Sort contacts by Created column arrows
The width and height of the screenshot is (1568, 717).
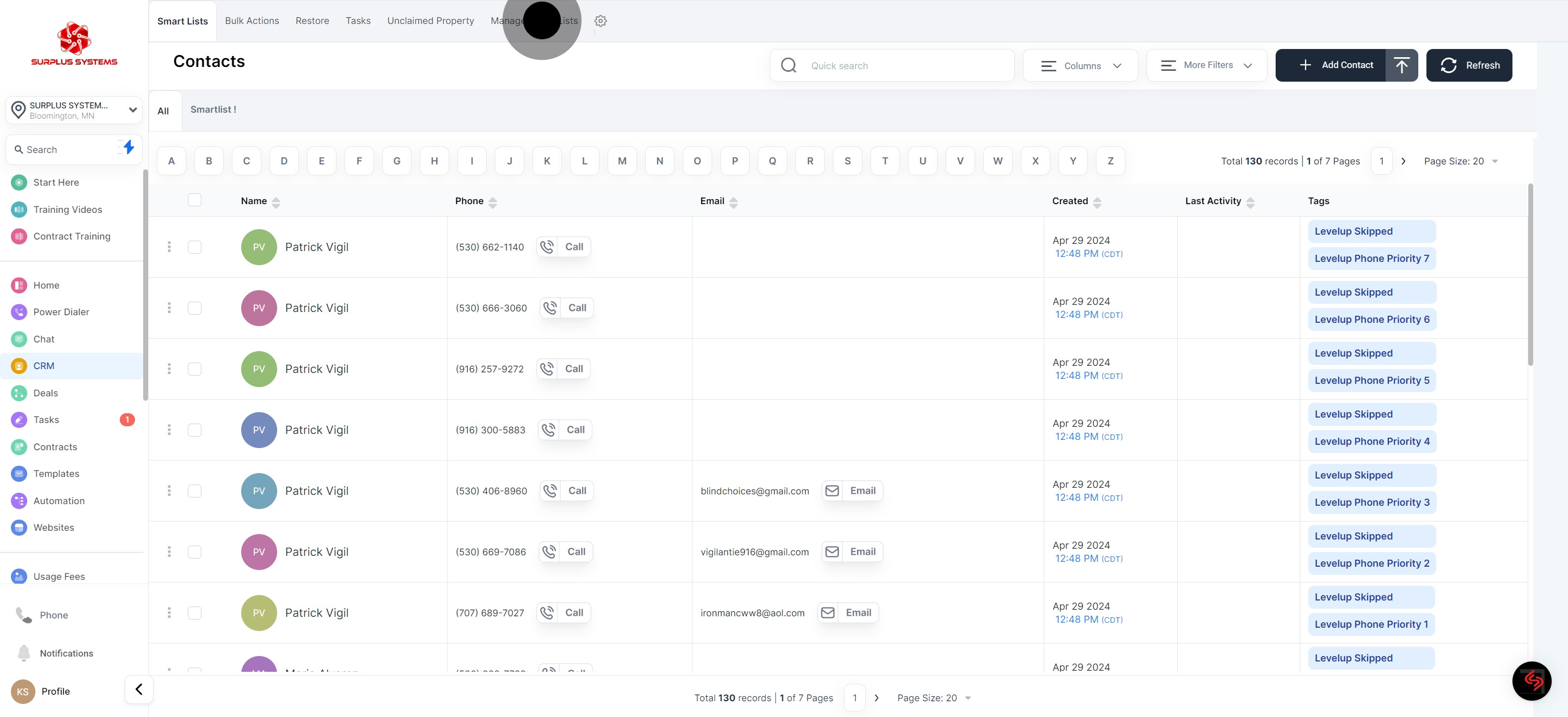coord(1097,202)
